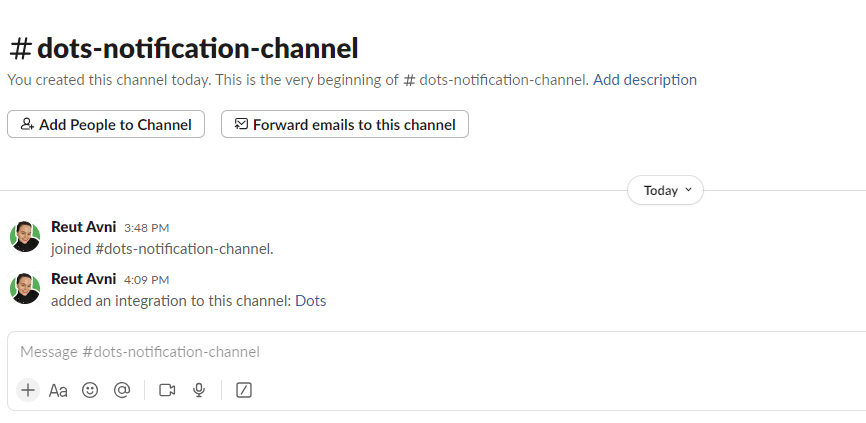Click the dots-notification-channel title heading
Screen dimensions: 866x423
click(184, 49)
